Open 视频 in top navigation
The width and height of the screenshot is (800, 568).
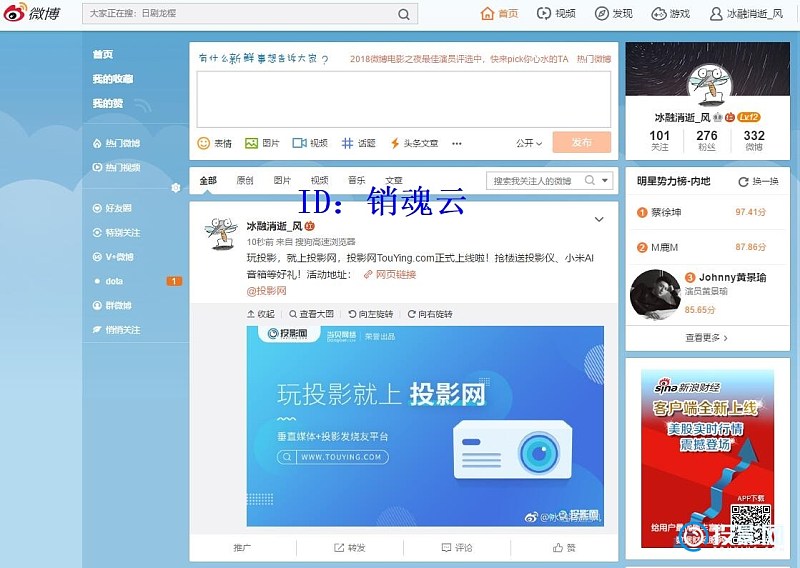[x=556, y=14]
